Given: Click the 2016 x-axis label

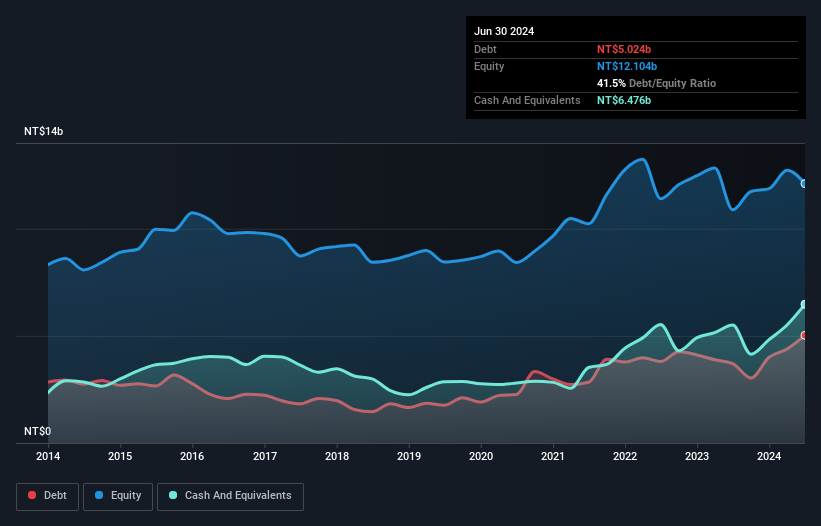Looking at the screenshot, I should 192,456.
